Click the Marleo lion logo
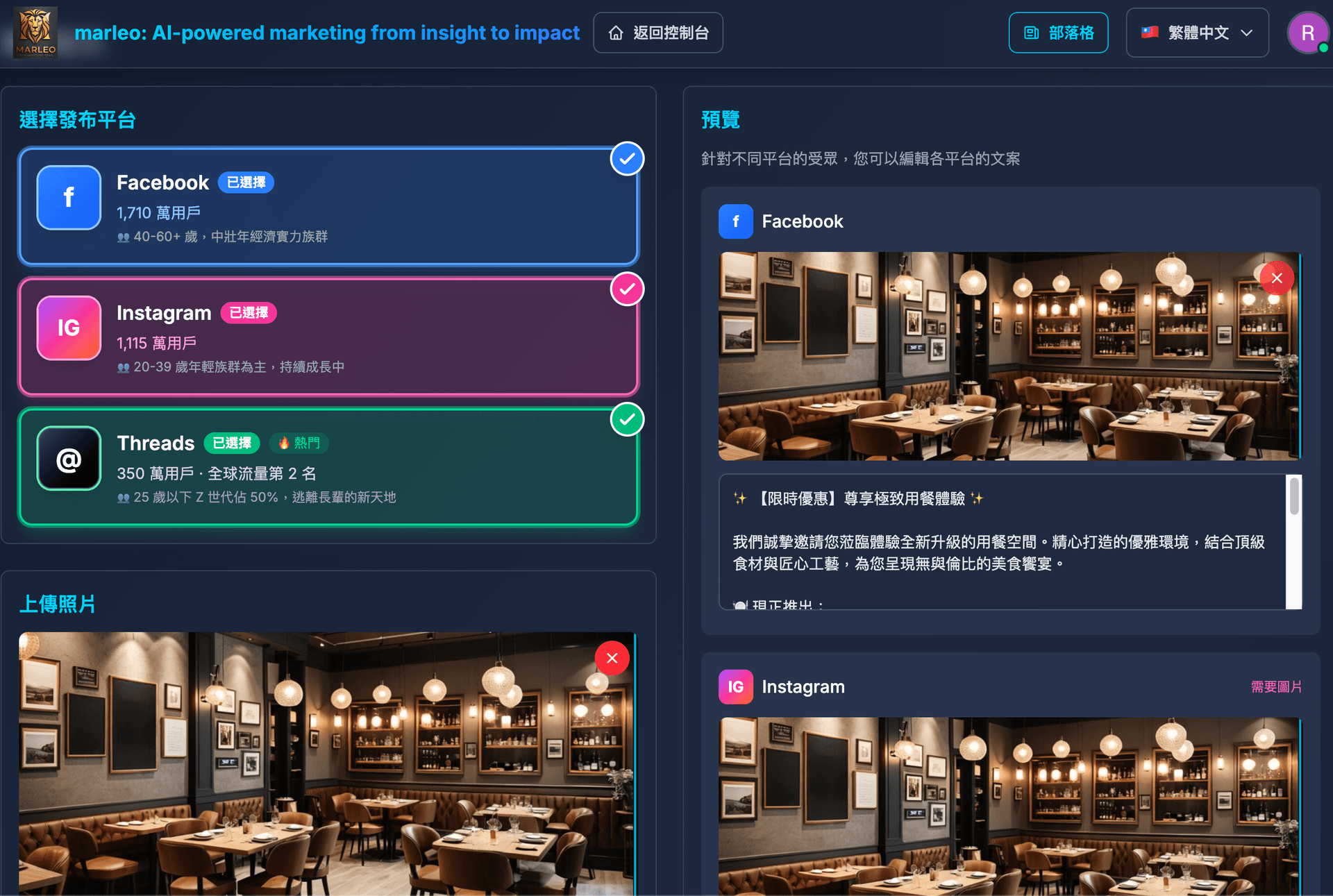 35,33
